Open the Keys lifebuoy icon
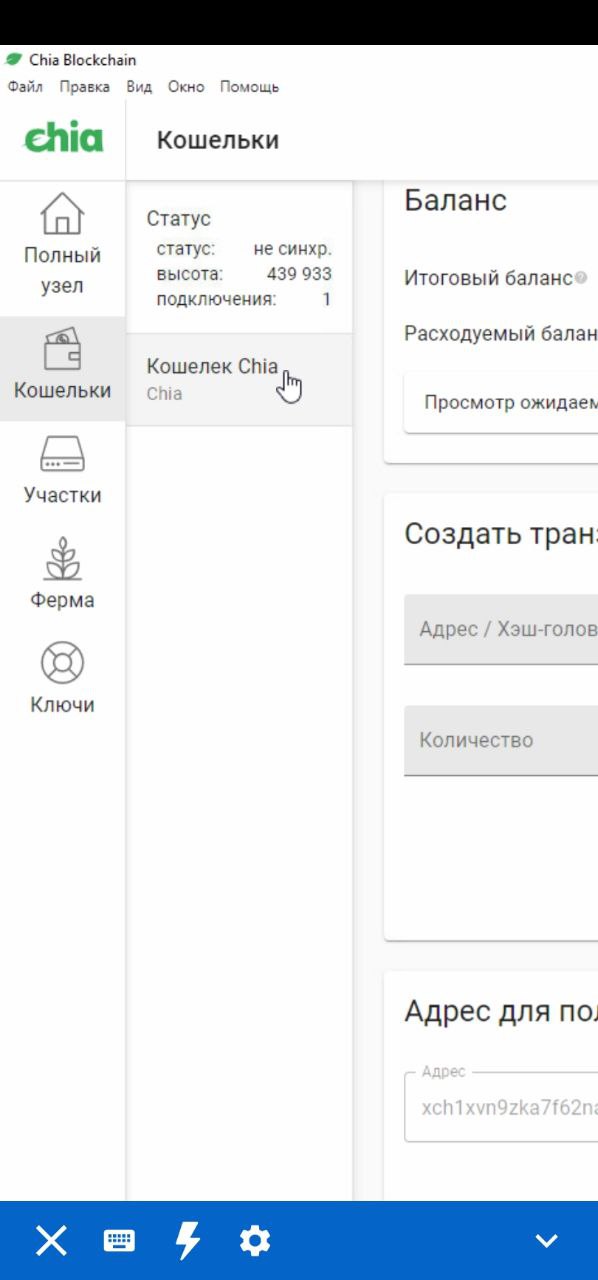 click(62, 663)
